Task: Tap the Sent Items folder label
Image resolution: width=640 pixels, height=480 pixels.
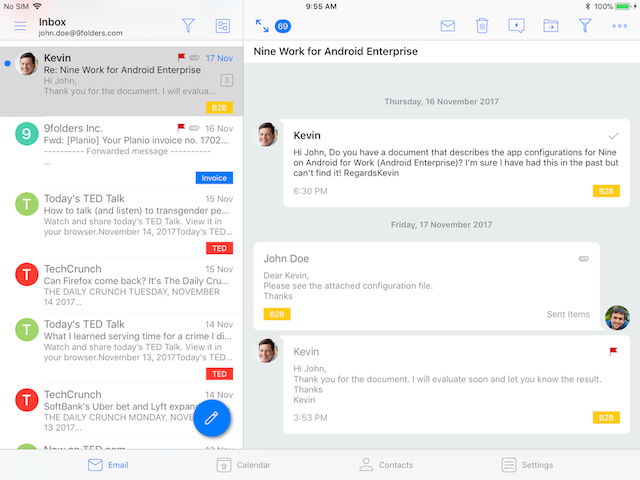Action: pos(568,314)
